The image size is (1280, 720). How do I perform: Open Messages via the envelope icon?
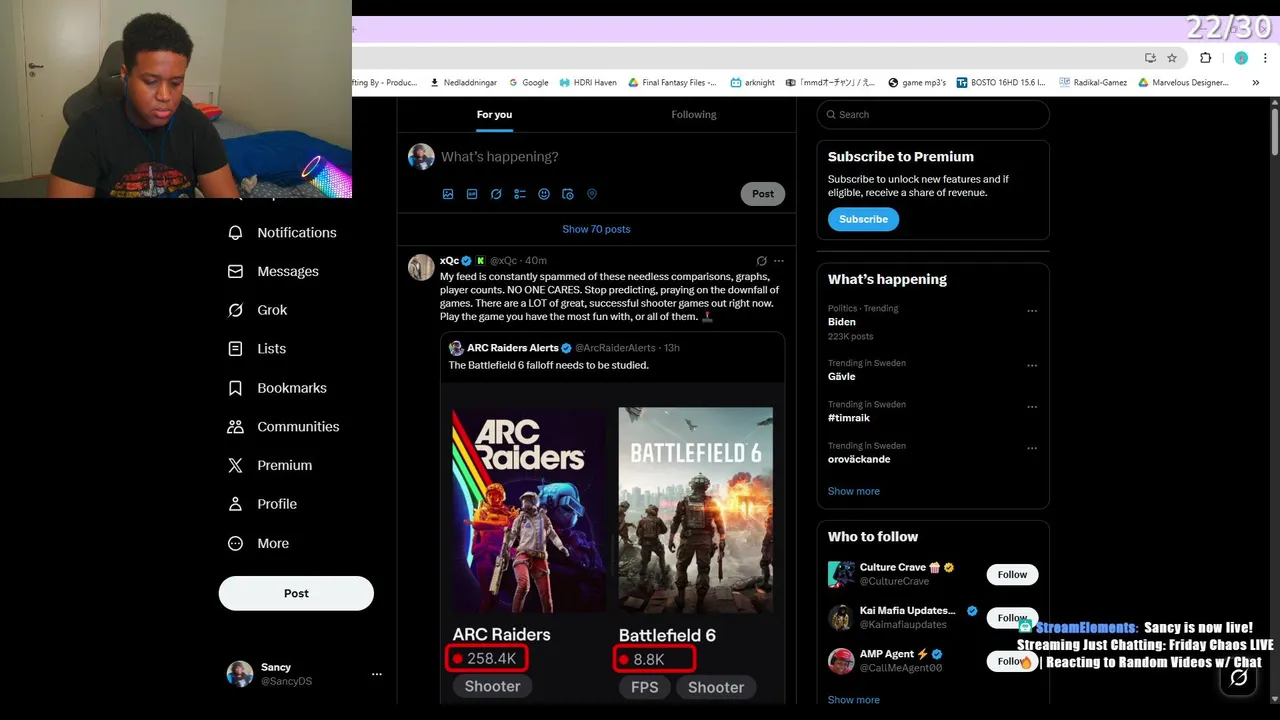(235, 271)
